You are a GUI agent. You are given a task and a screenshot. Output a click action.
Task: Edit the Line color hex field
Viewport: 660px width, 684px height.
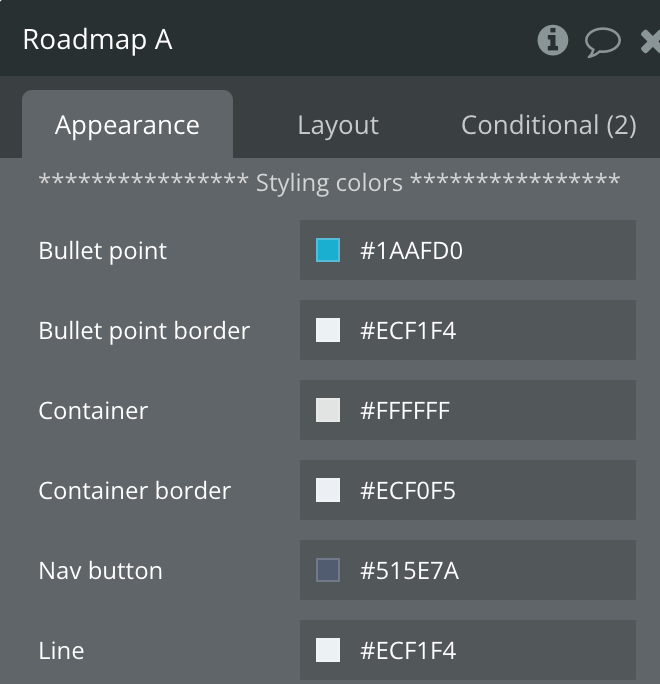click(x=468, y=650)
